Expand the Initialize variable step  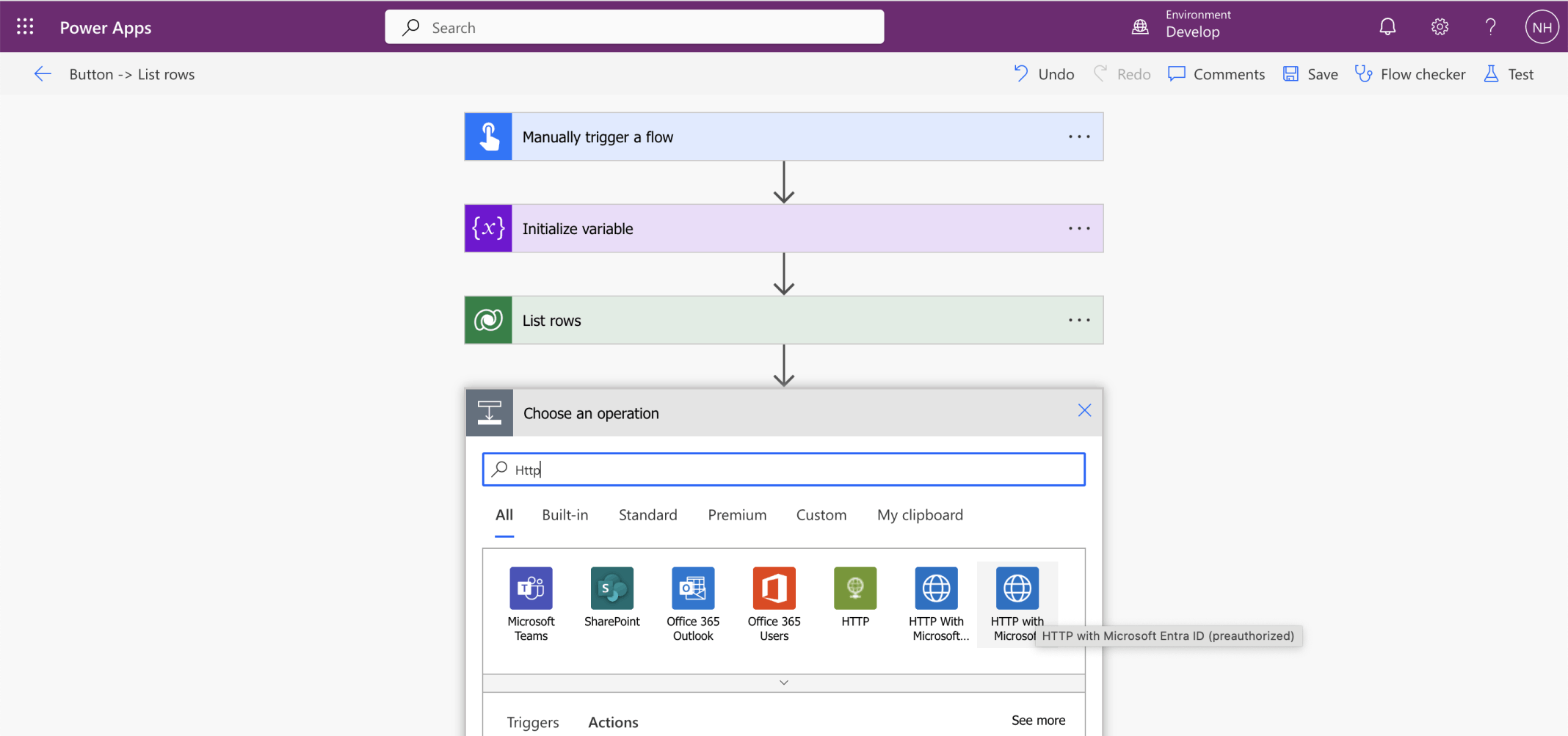(784, 228)
